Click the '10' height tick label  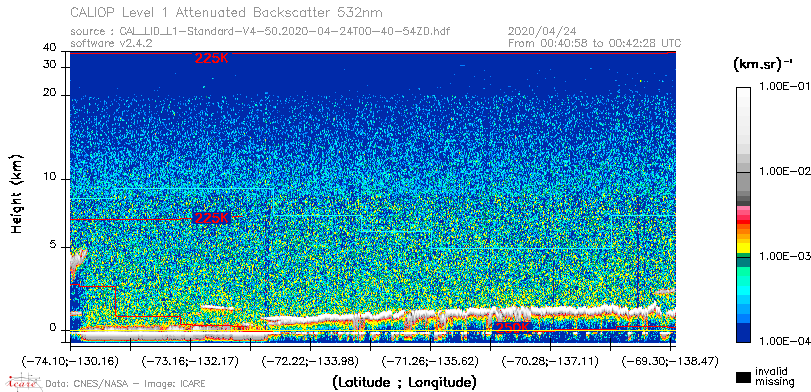[x=50, y=177]
